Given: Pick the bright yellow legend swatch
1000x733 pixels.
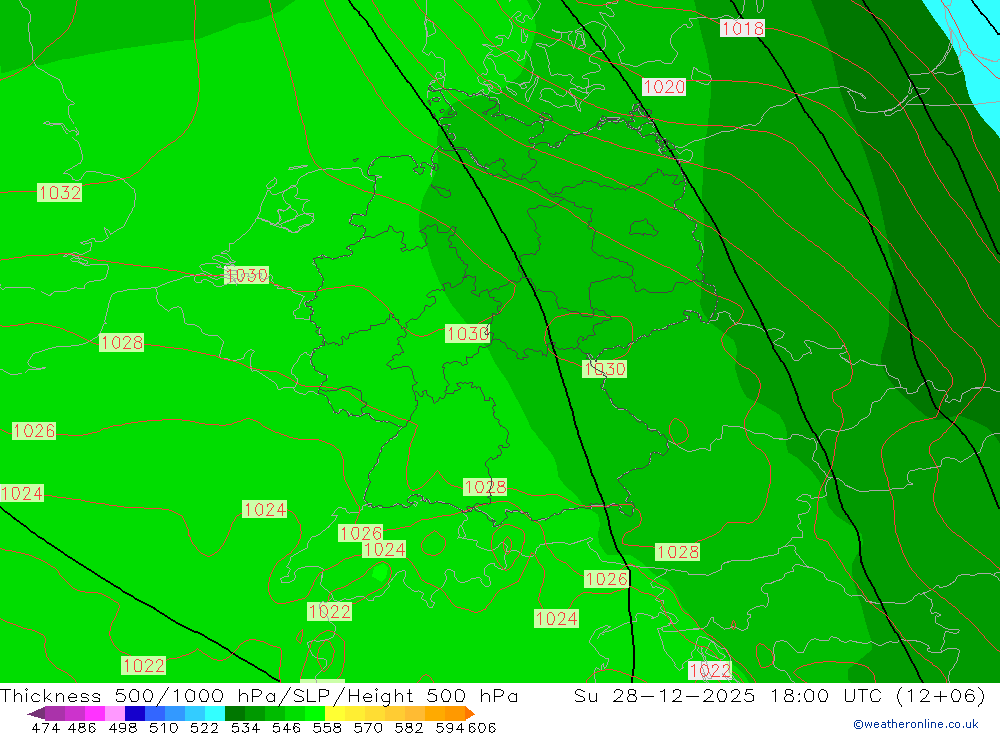Looking at the screenshot, I should tap(335, 713).
